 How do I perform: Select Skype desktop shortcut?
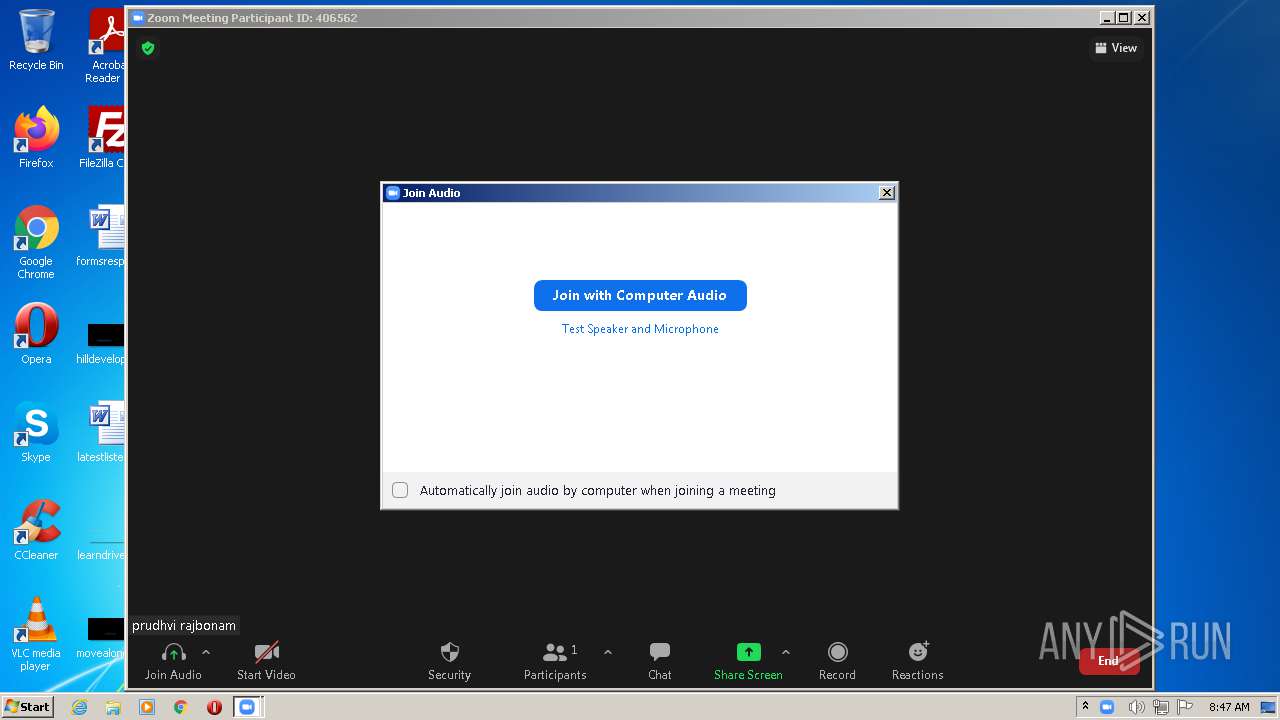coord(36,432)
